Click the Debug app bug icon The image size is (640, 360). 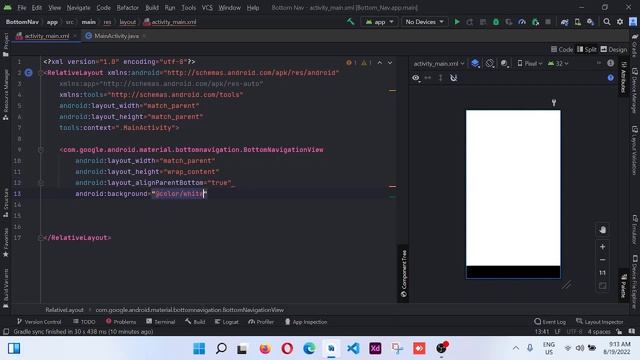[496, 22]
